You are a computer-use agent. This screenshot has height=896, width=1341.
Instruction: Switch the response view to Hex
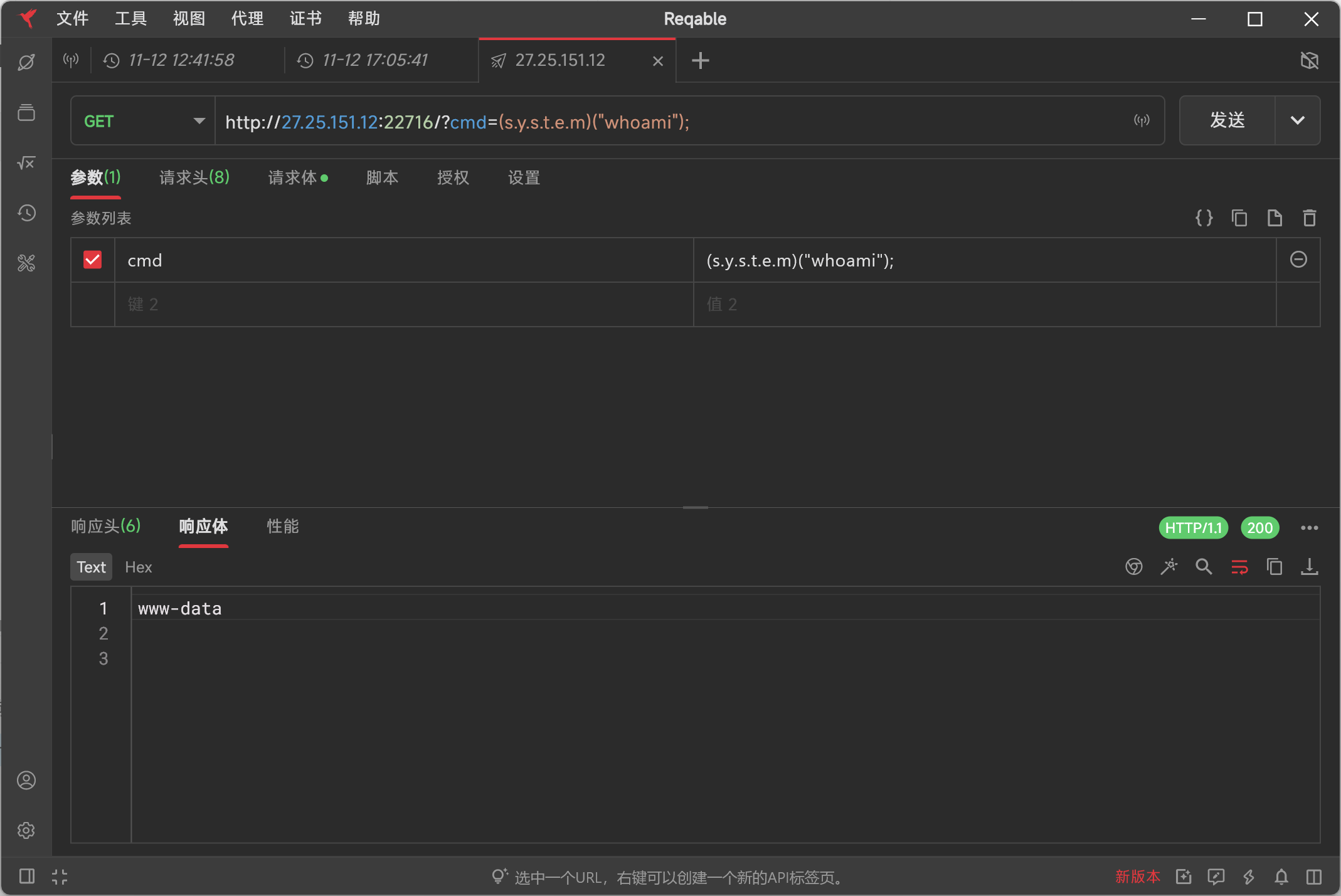pos(138,567)
